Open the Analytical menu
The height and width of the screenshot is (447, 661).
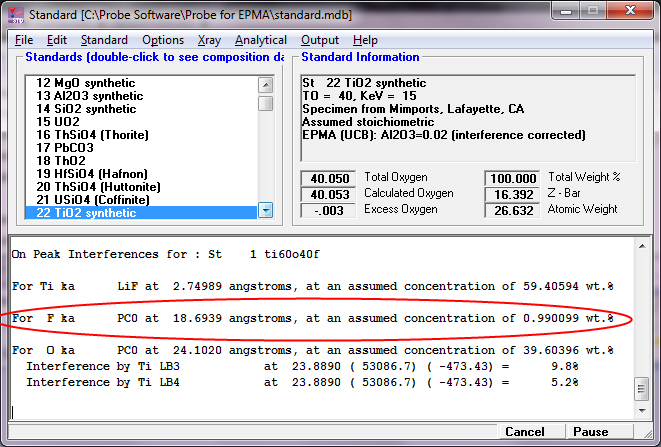tap(260, 40)
